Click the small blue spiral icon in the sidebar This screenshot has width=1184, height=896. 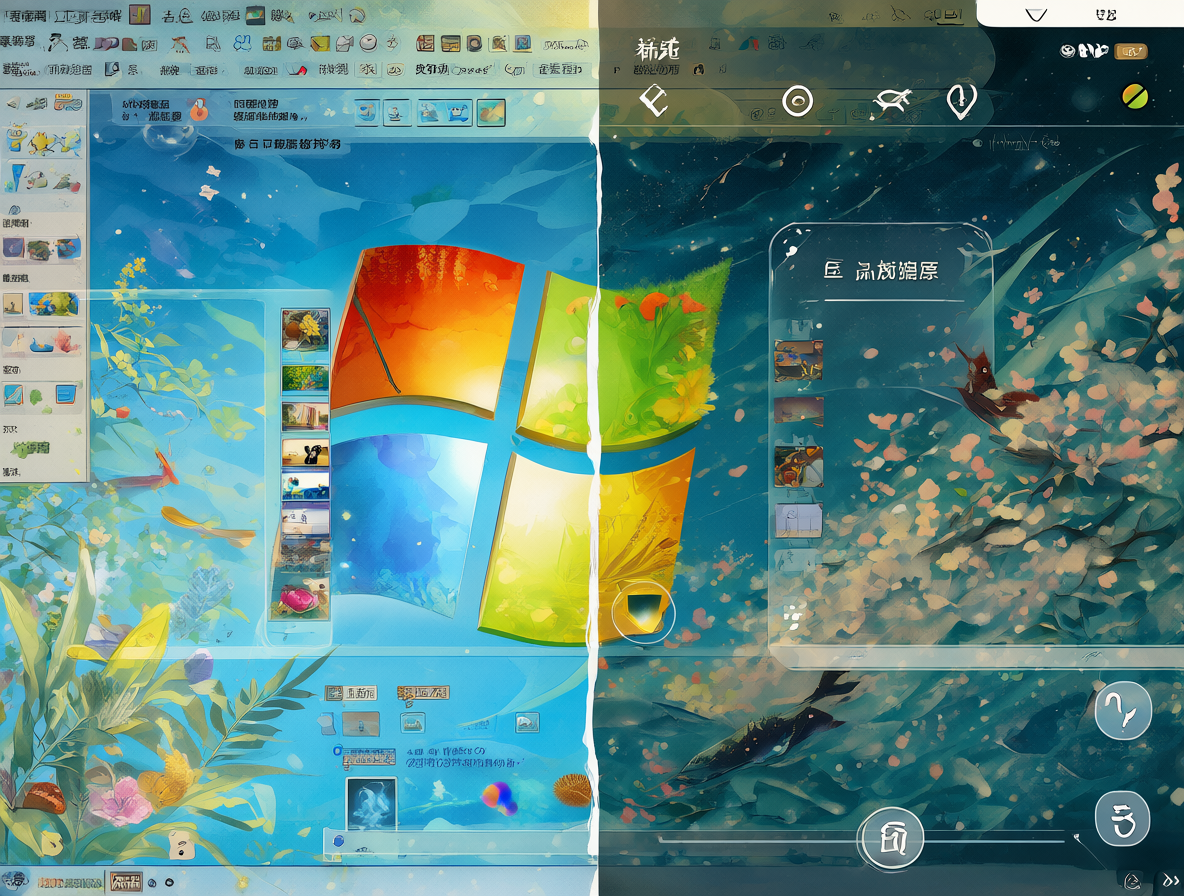[14, 209]
